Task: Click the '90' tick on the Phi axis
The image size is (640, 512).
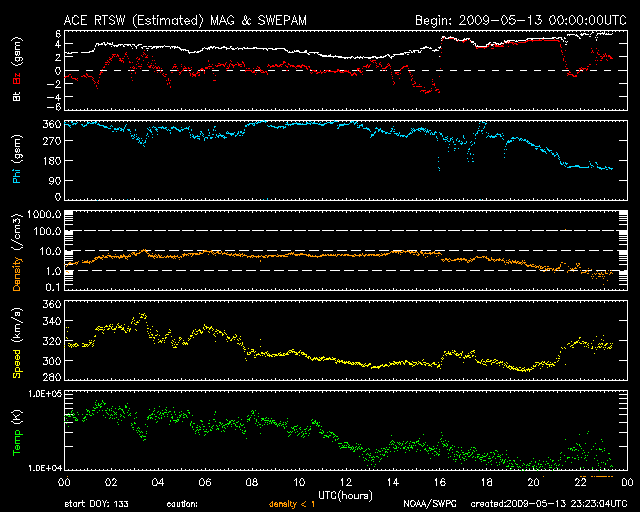Action: pyautogui.click(x=55, y=180)
